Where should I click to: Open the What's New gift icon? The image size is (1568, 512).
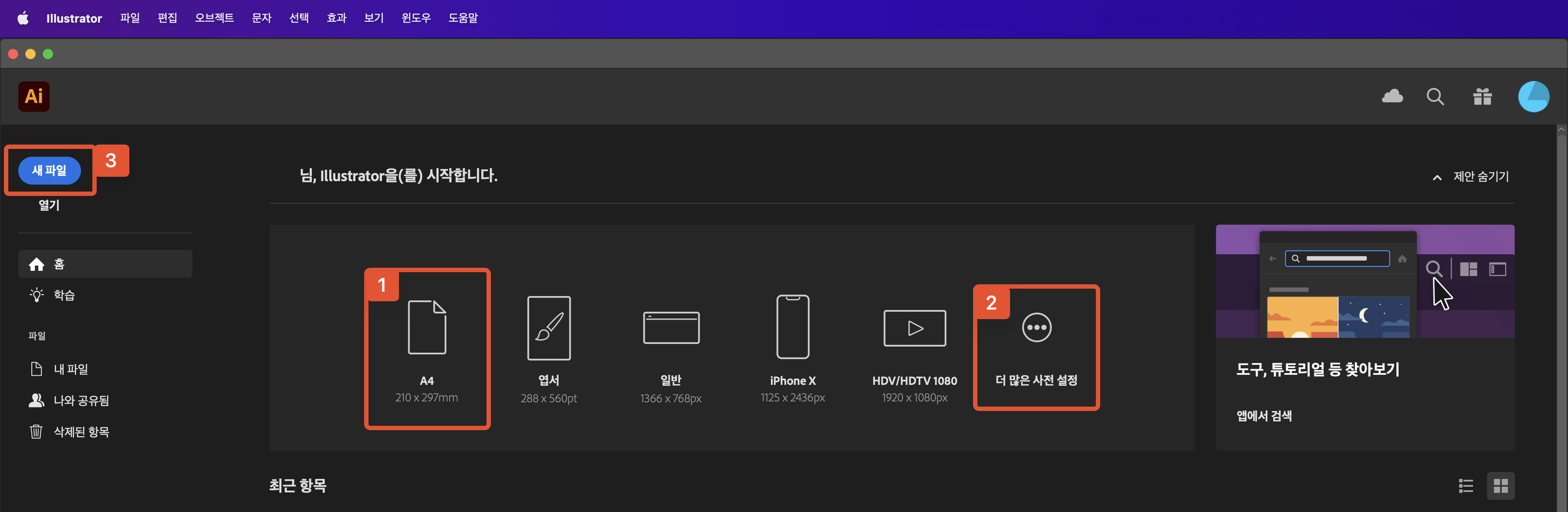click(1482, 96)
